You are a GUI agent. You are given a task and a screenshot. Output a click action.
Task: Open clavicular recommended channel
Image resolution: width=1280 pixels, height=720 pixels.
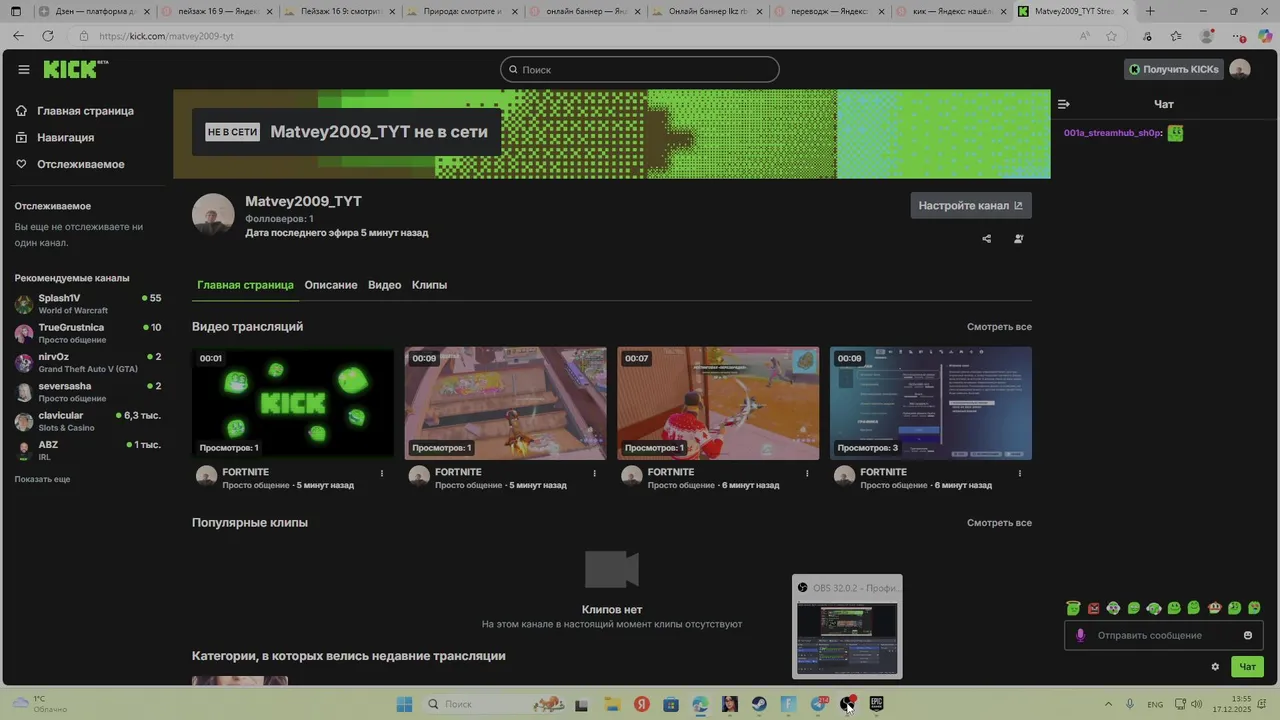click(87, 421)
